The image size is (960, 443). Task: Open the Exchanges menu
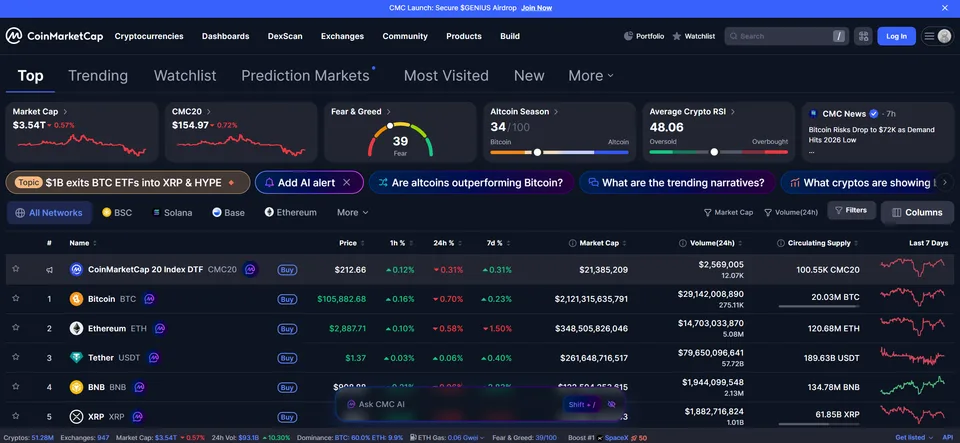342,36
